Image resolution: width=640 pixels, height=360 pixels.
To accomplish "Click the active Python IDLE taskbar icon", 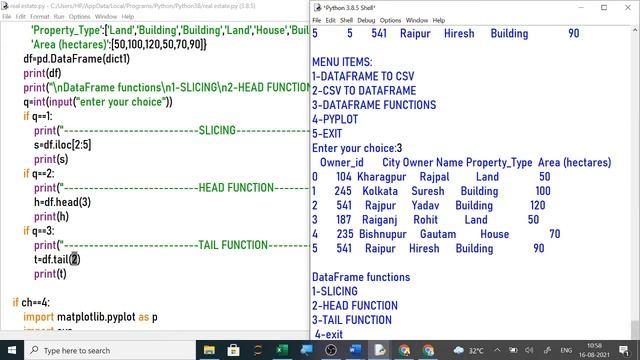I will (x=380, y=350).
